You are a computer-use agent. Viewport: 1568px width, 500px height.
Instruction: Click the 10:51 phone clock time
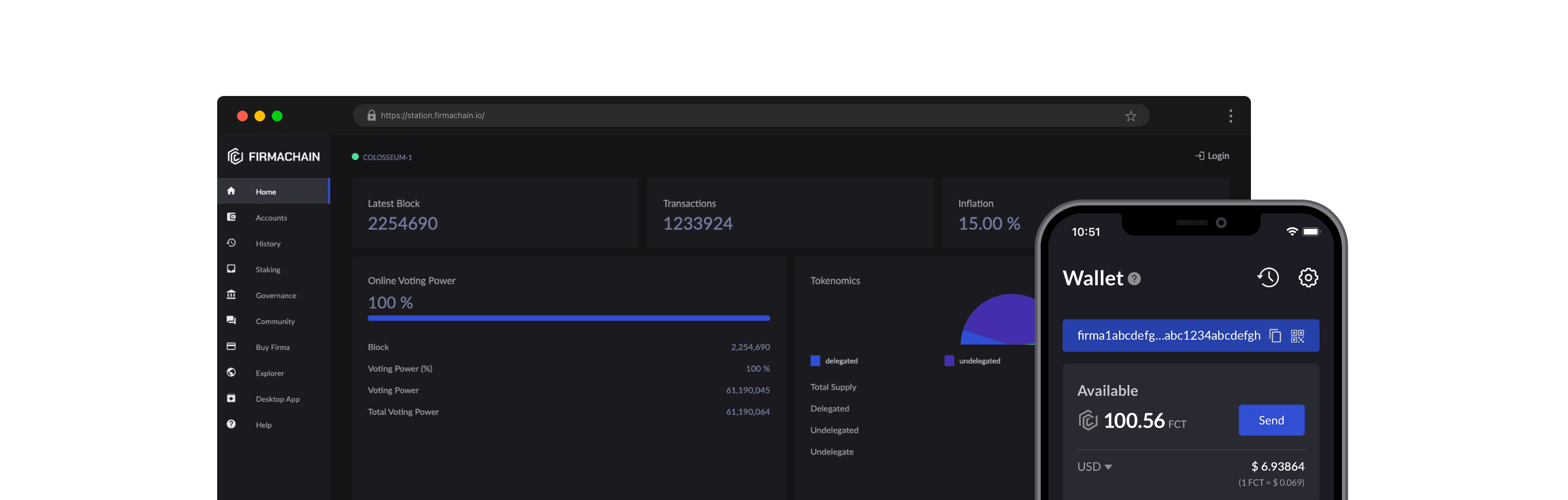[x=1085, y=232]
